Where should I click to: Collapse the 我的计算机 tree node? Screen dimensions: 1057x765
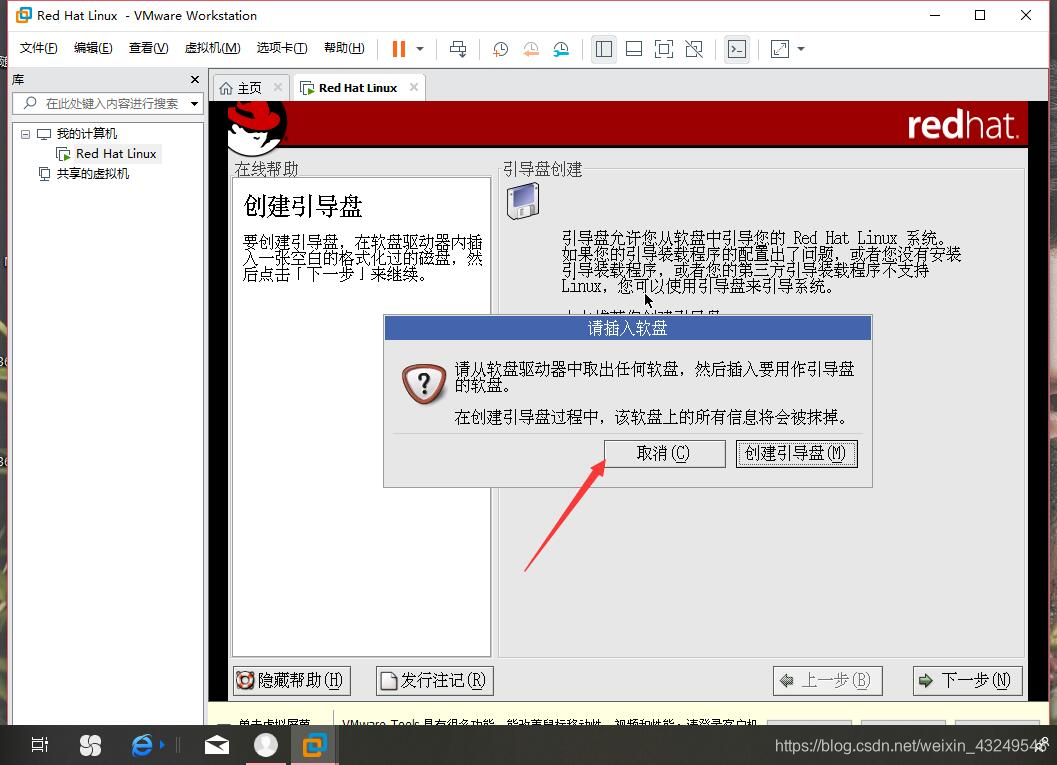(25, 133)
